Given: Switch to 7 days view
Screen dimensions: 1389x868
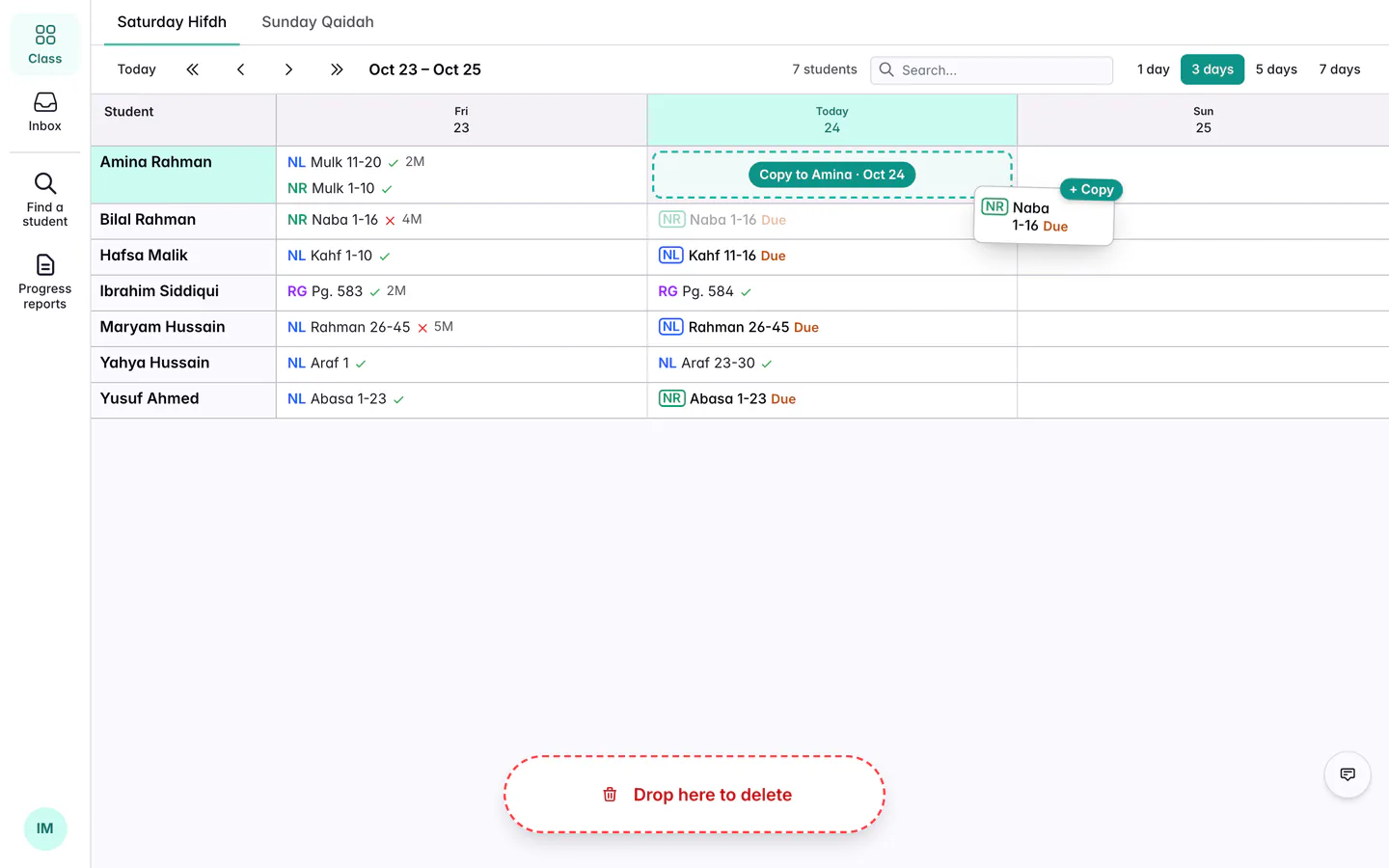Looking at the screenshot, I should (1340, 69).
